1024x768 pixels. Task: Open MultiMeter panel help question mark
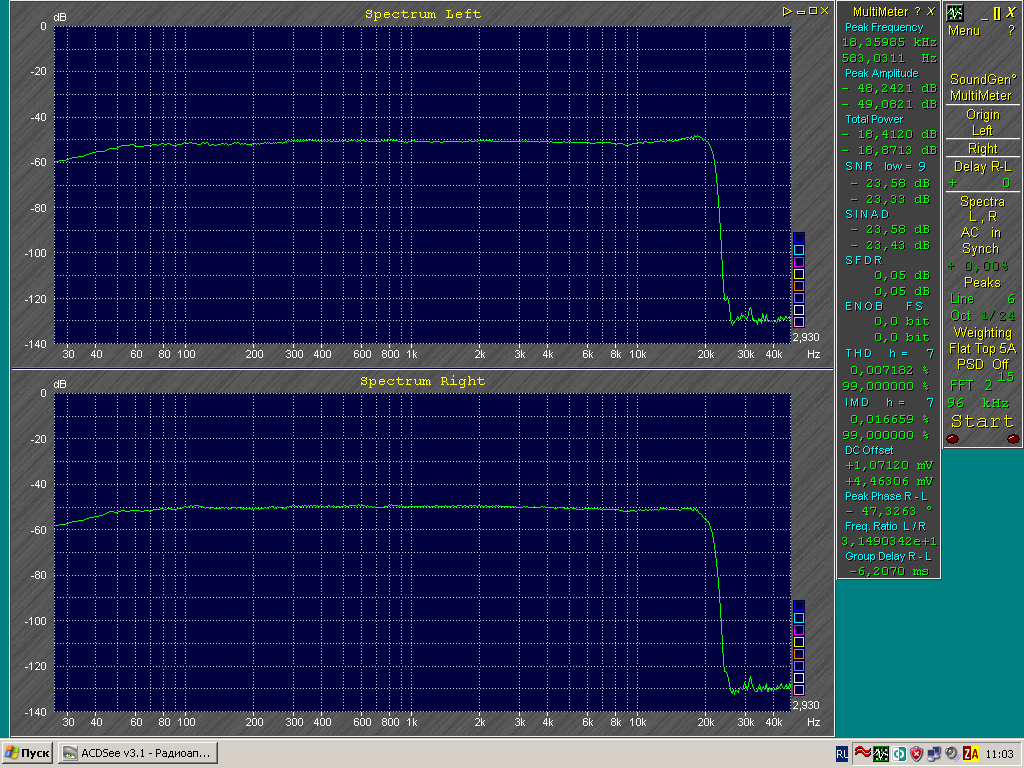pyautogui.click(x=917, y=11)
